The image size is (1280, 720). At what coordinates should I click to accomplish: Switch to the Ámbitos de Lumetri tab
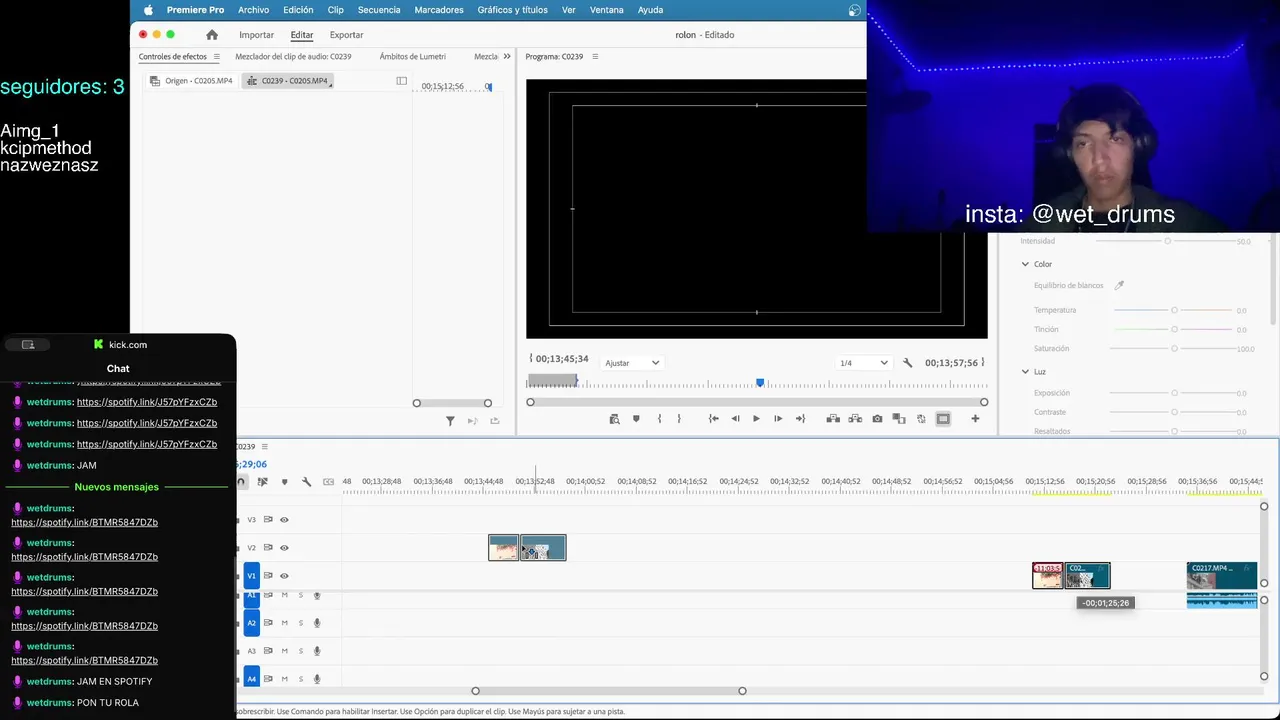tap(413, 57)
